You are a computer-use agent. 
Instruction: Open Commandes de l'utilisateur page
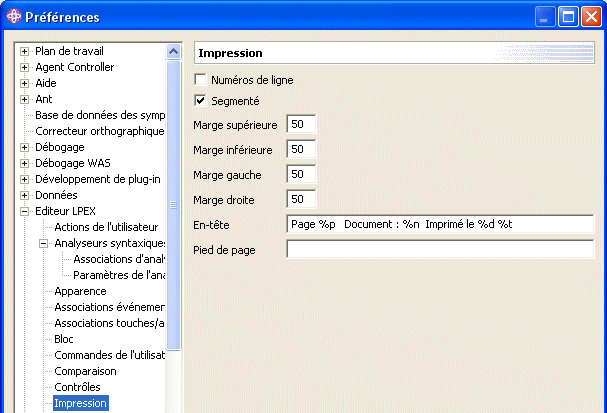[110, 355]
